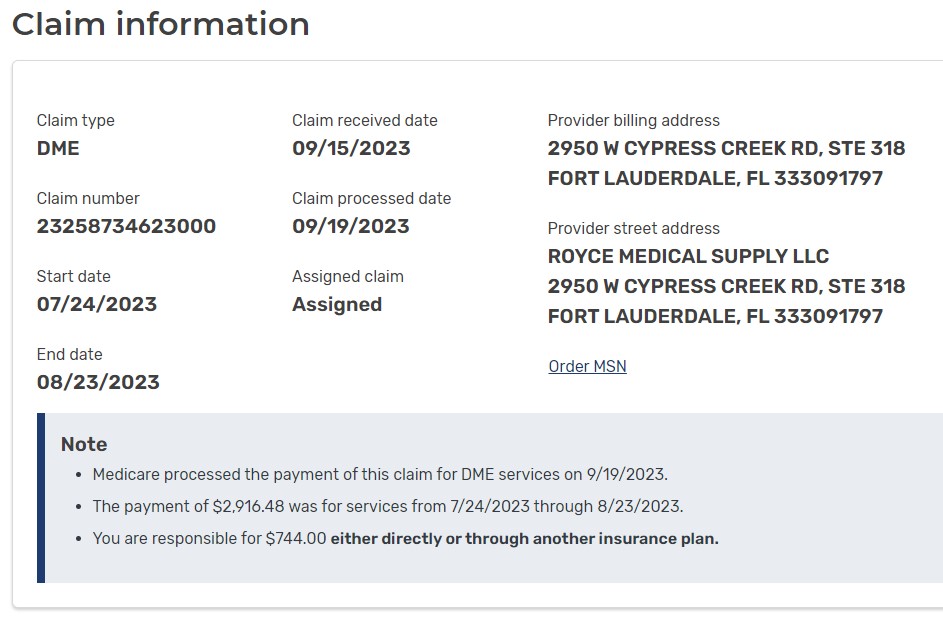Viewport: 943px width, 625px height.
Task: Click the Claim type label
Action: click(x=76, y=120)
